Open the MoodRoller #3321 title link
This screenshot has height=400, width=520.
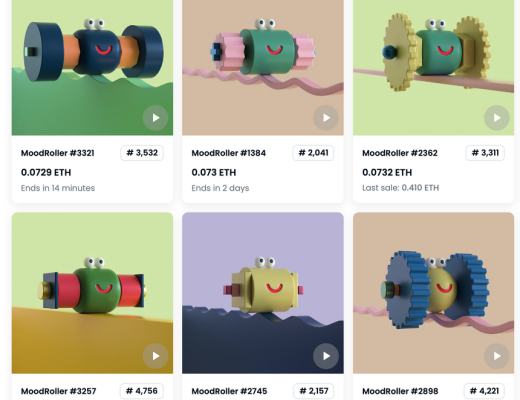coord(58,153)
